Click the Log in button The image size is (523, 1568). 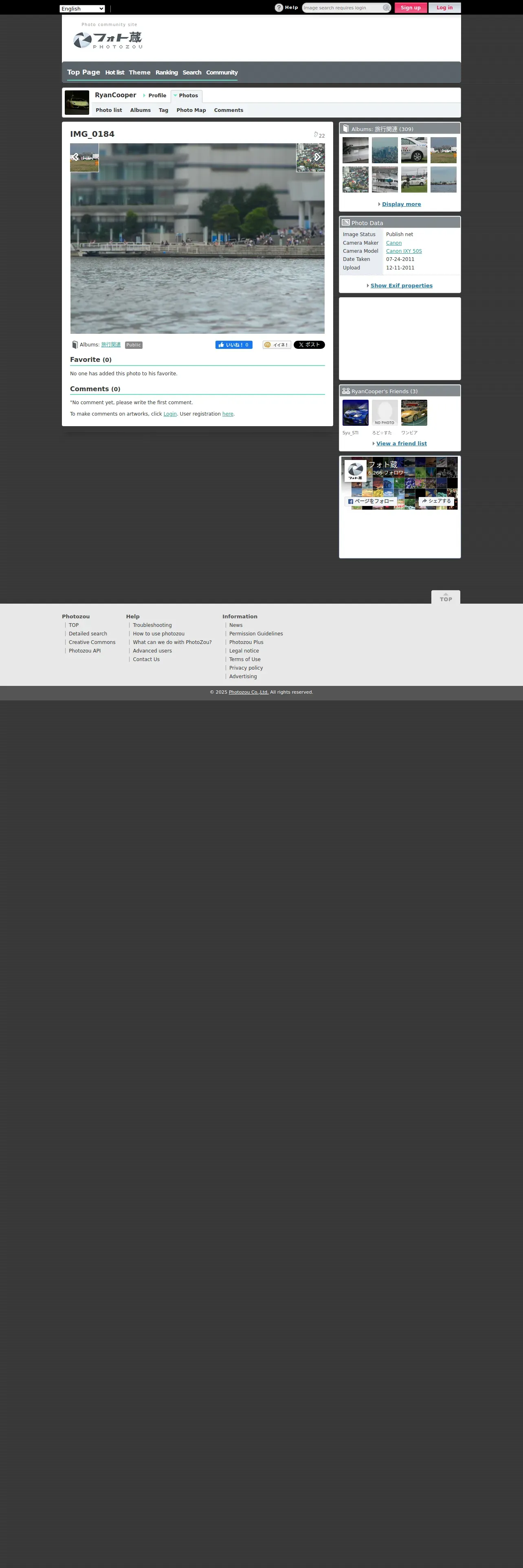444,8
